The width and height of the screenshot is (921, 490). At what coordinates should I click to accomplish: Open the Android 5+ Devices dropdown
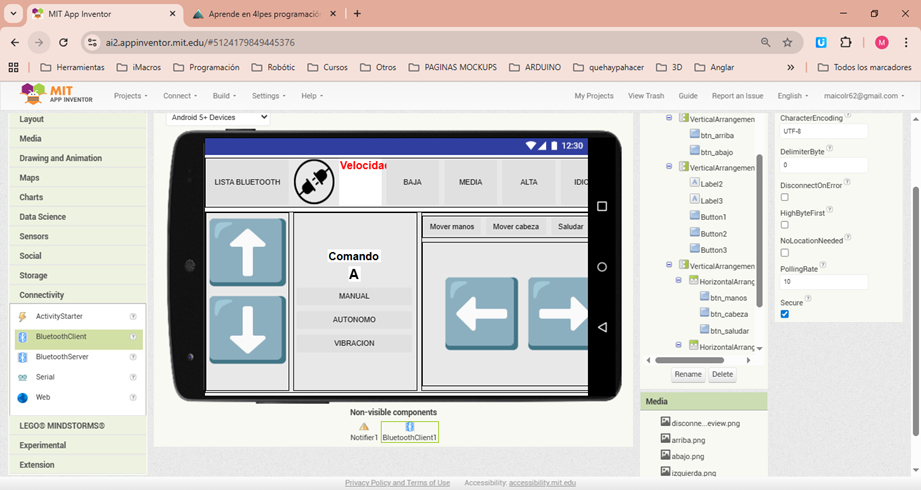point(218,117)
